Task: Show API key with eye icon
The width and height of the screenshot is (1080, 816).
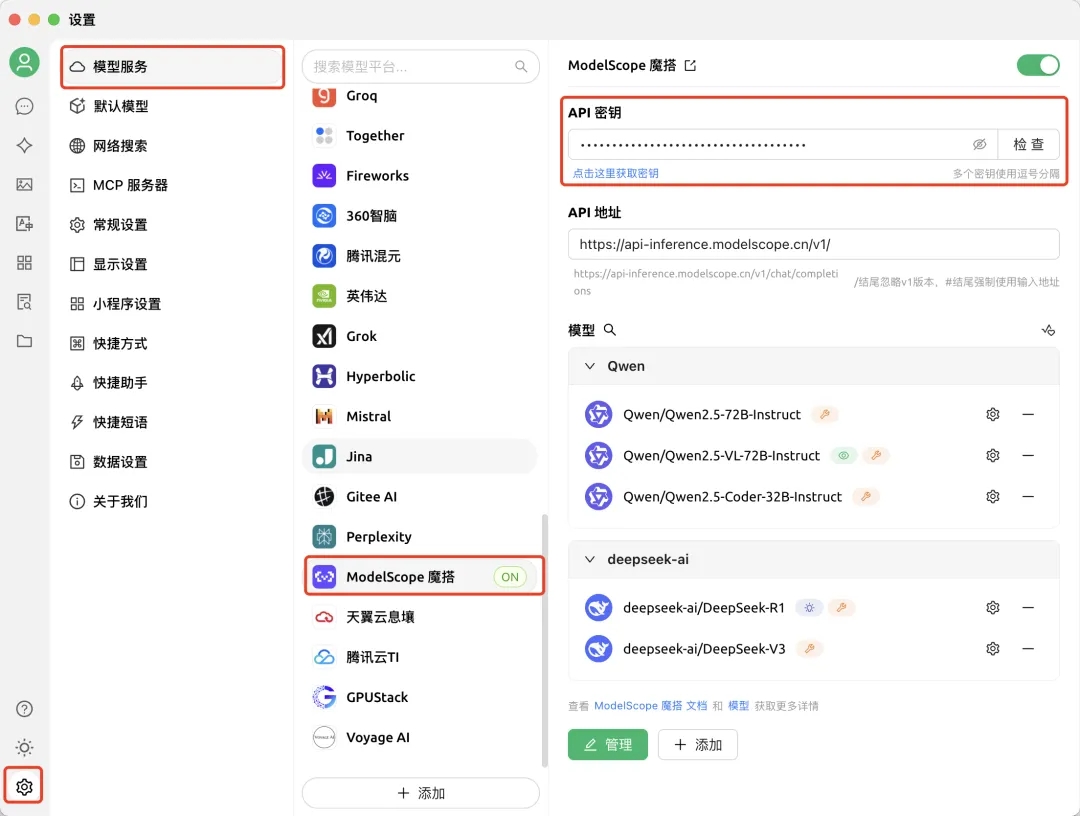Action: pyautogui.click(x=979, y=145)
